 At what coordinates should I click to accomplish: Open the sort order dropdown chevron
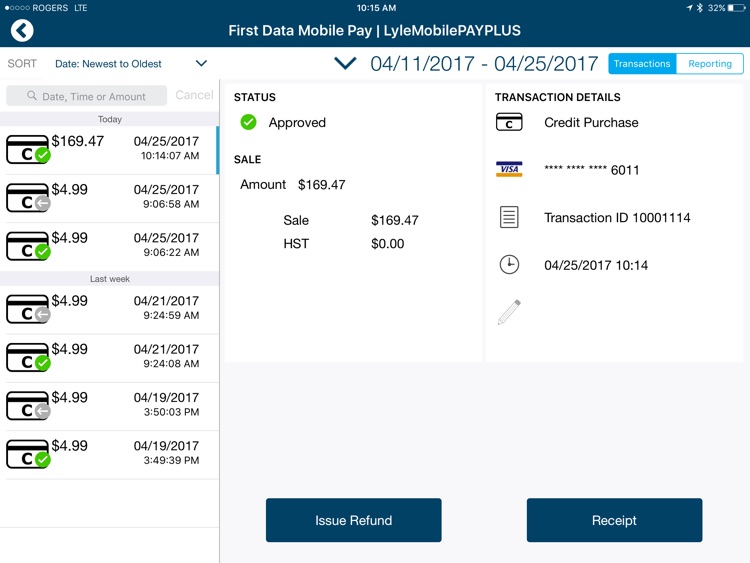pyautogui.click(x=201, y=64)
